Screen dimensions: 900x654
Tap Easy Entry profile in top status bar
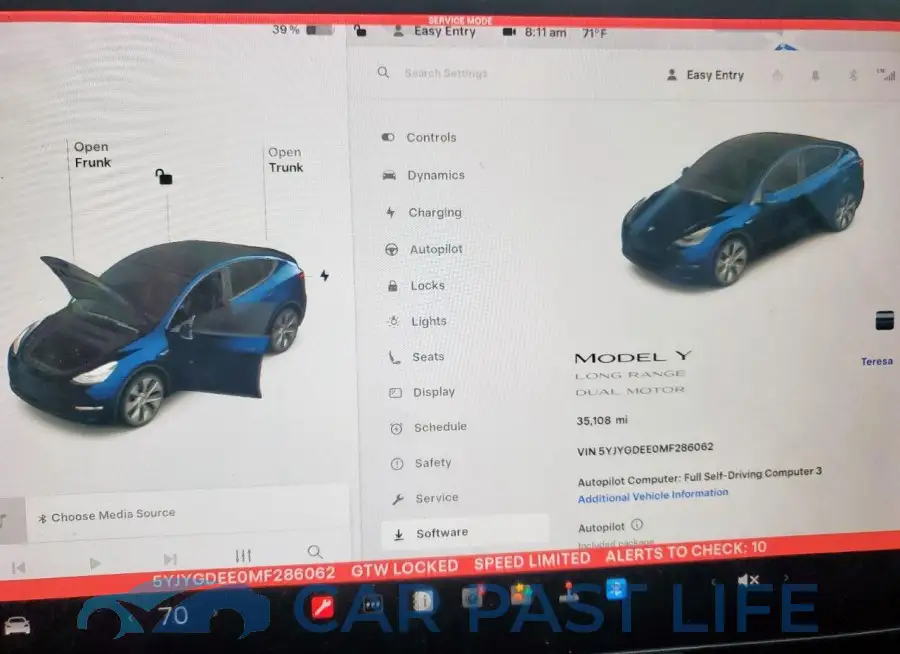tap(435, 32)
